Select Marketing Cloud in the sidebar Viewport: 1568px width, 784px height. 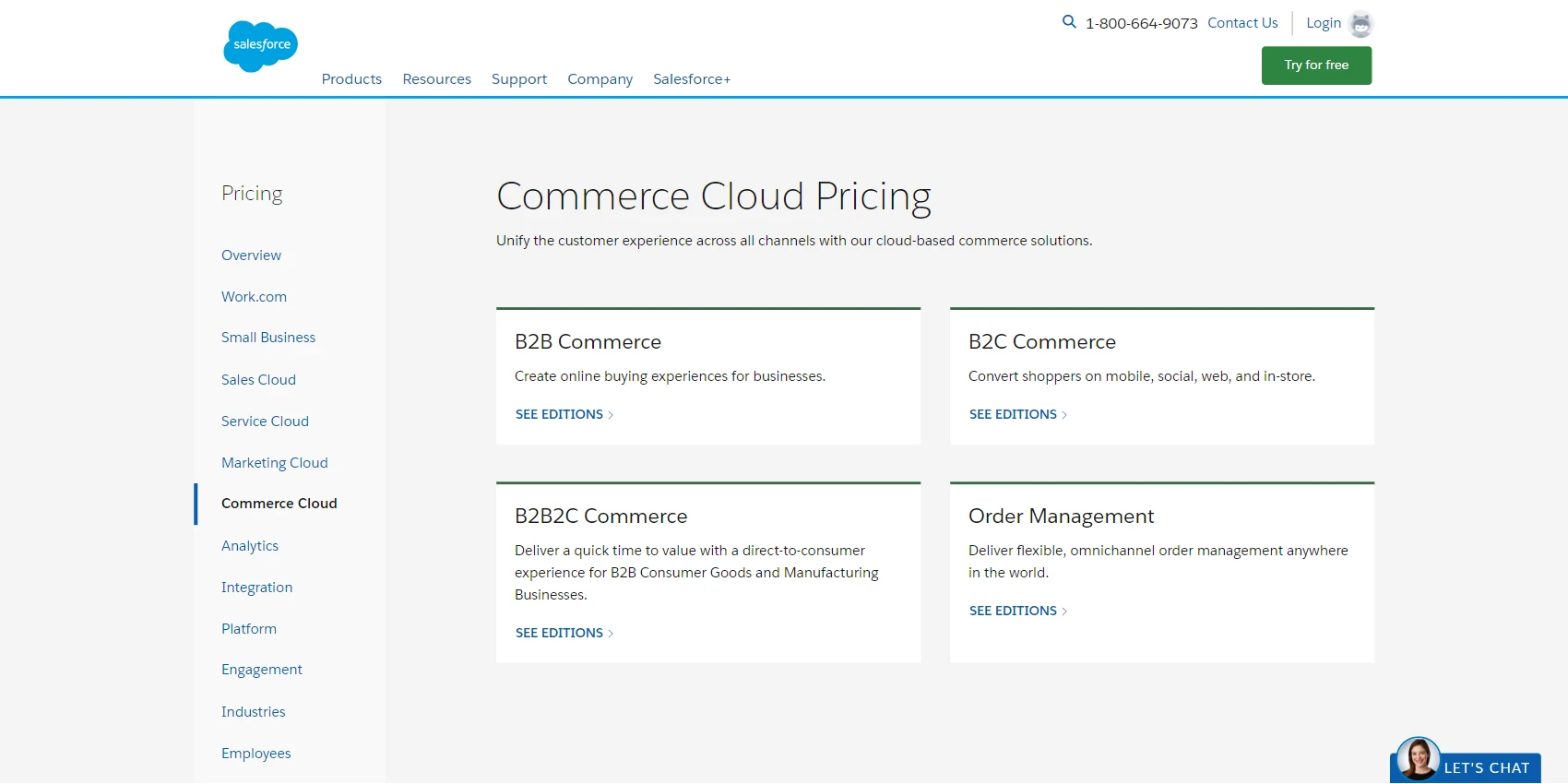tap(275, 463)
